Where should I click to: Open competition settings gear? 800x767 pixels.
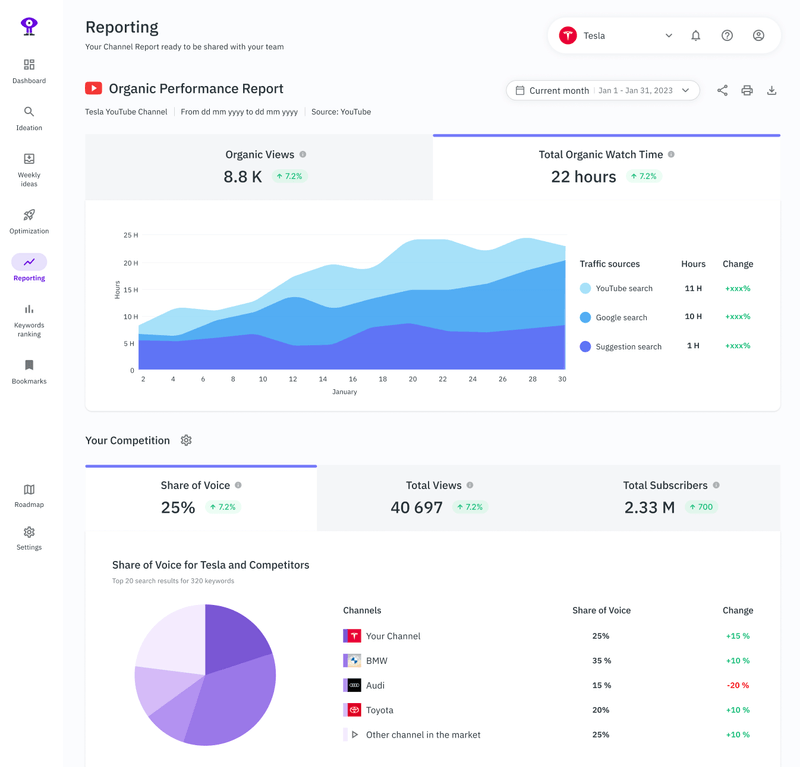tap(186, 440)
